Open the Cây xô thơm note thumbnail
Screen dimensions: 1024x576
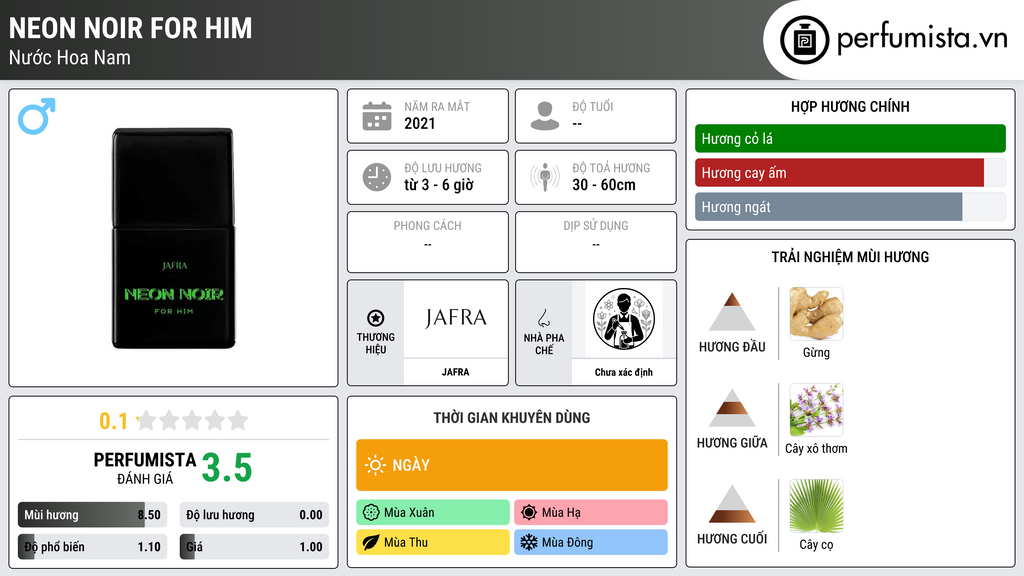(816, 410)
